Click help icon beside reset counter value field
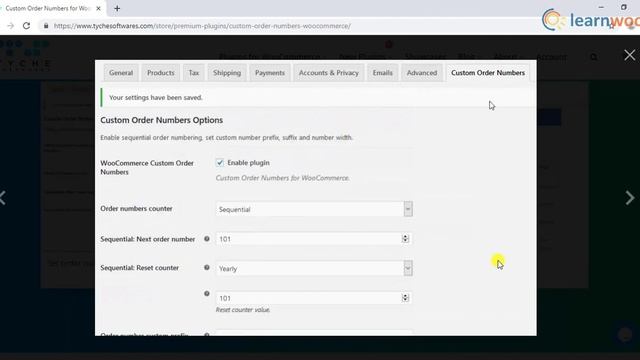This screenshot has width=640, height=360. (x=207, y=293)
